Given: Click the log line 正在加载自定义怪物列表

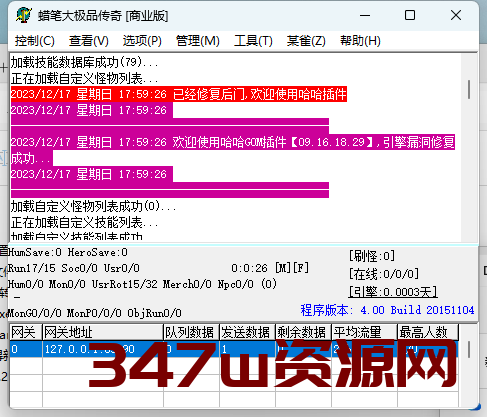Looking at the screenshot, I should [x=84, y=79].
